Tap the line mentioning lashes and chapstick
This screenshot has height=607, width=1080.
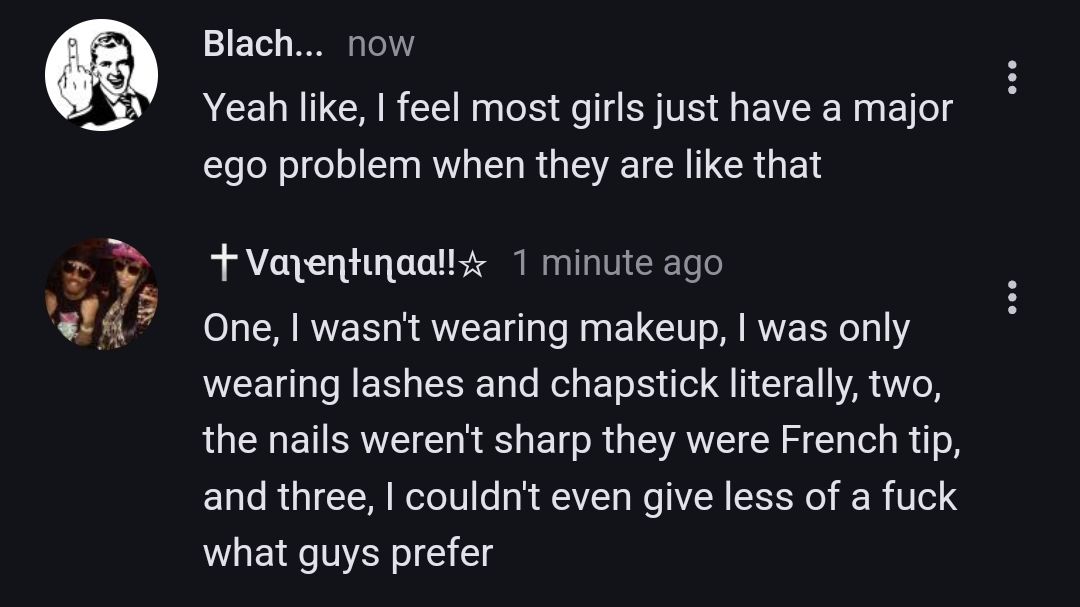(x=572, y=385)
